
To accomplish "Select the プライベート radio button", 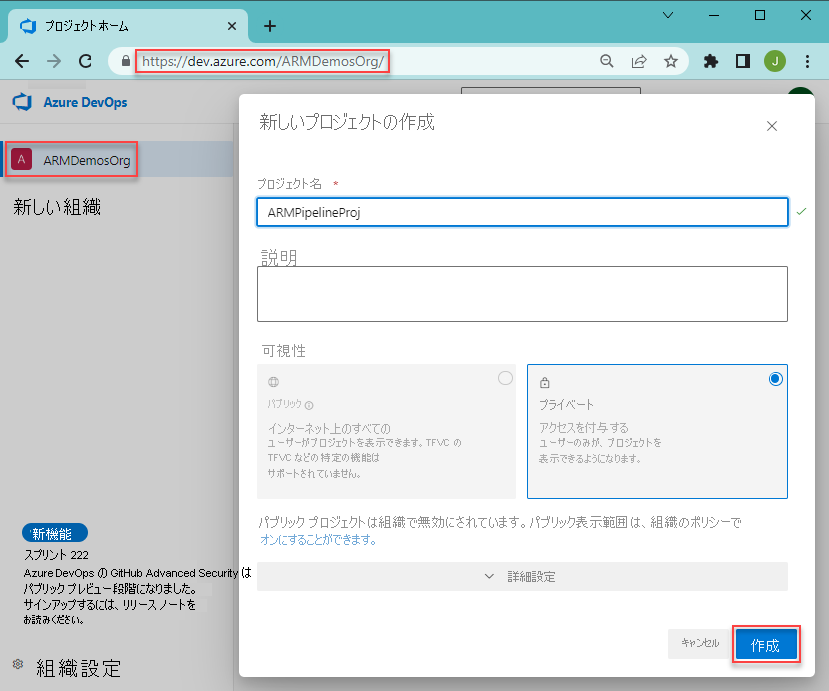I will pyautogui.click(x=775, y=379).
